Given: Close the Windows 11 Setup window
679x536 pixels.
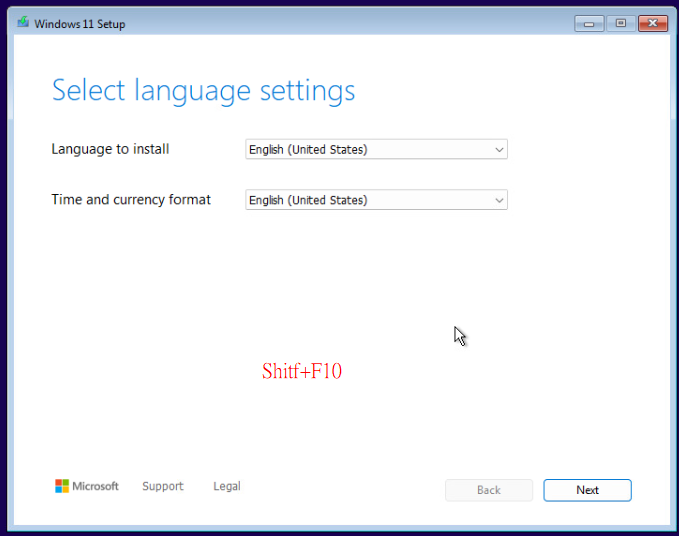Looking at the screenshot, I should point(653,23).
